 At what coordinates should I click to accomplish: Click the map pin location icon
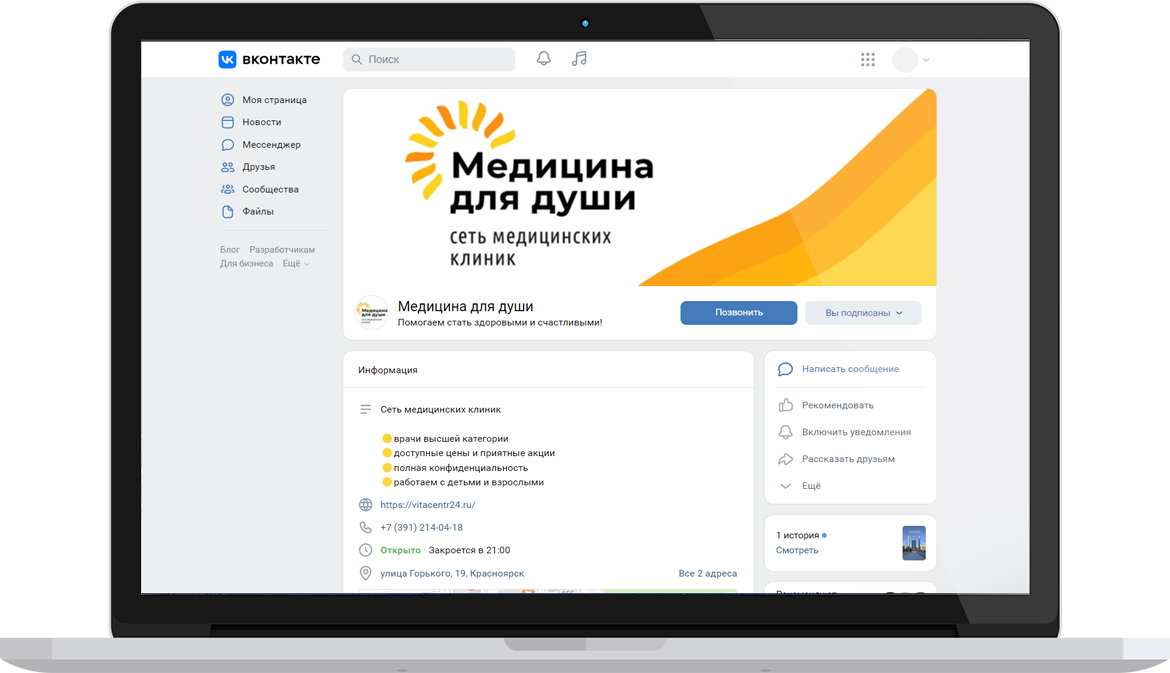(x=365, y=573)
